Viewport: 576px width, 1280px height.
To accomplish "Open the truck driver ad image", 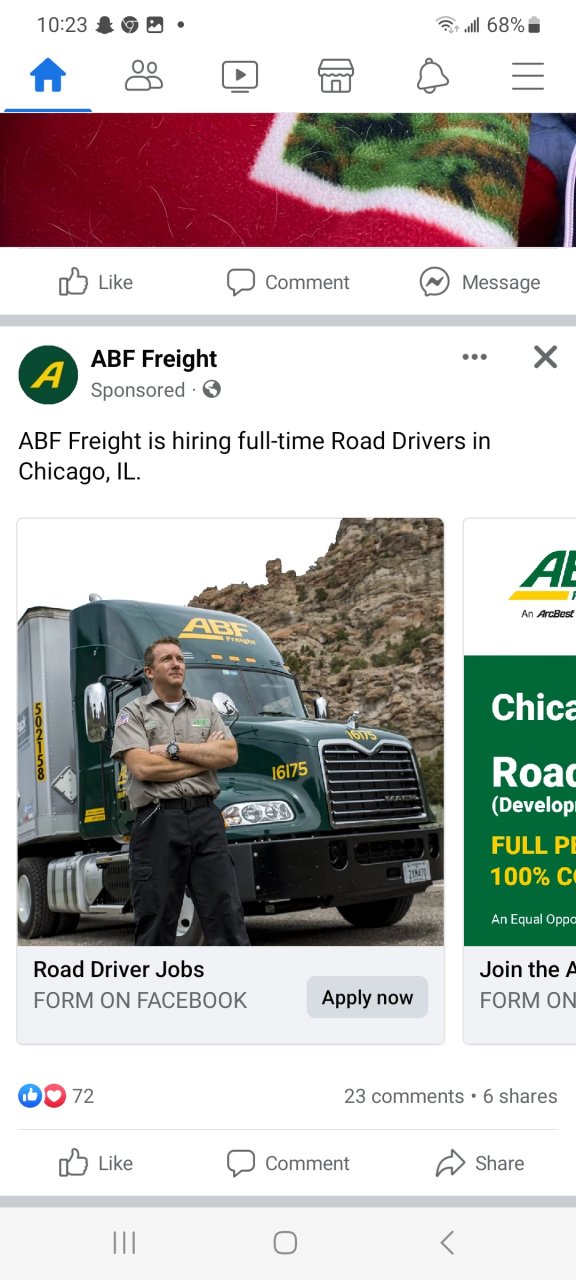I will click(x=231, y=732).
